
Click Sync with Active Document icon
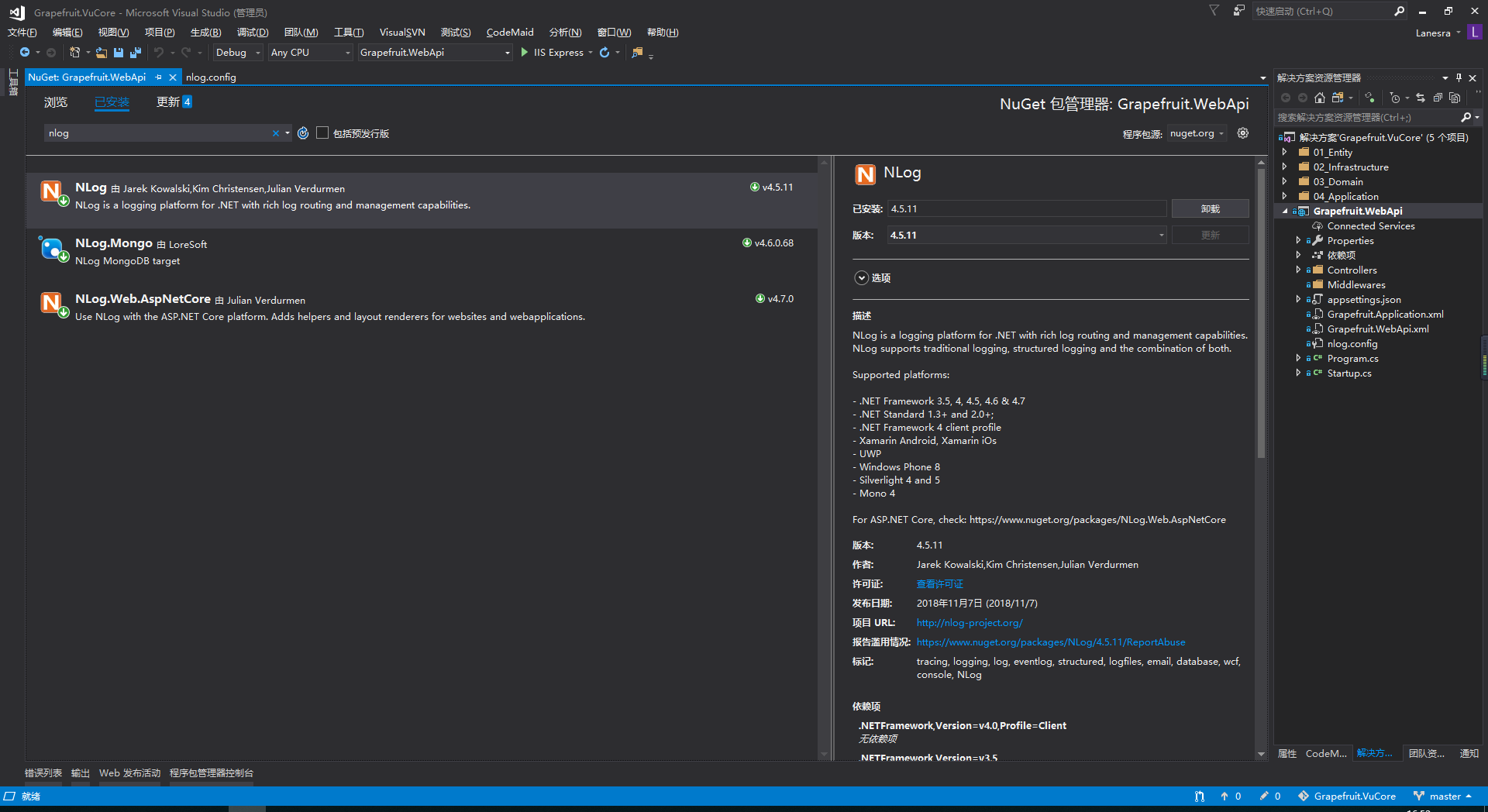tap(1421, 98)
